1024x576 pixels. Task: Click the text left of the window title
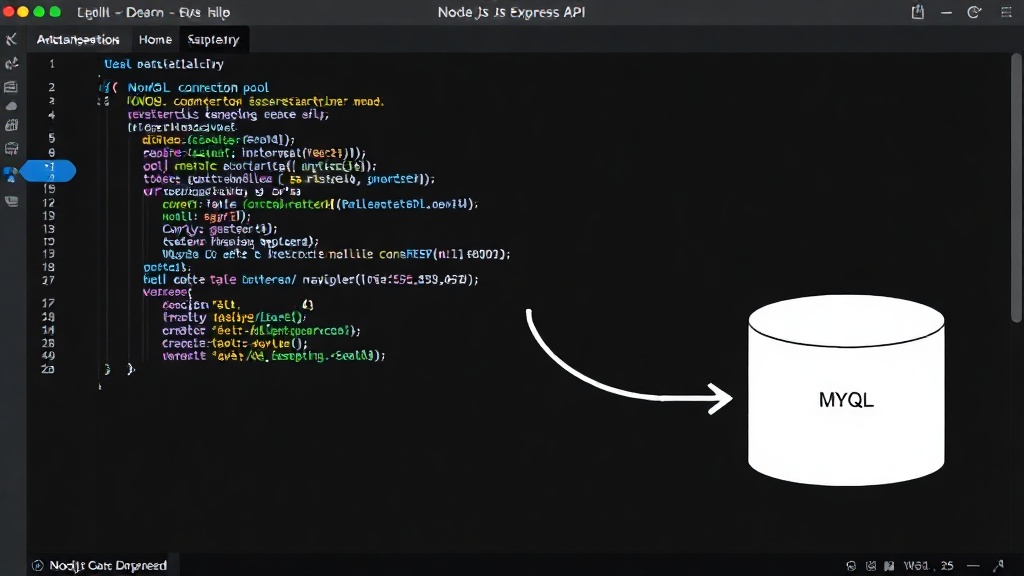(153, 12)
